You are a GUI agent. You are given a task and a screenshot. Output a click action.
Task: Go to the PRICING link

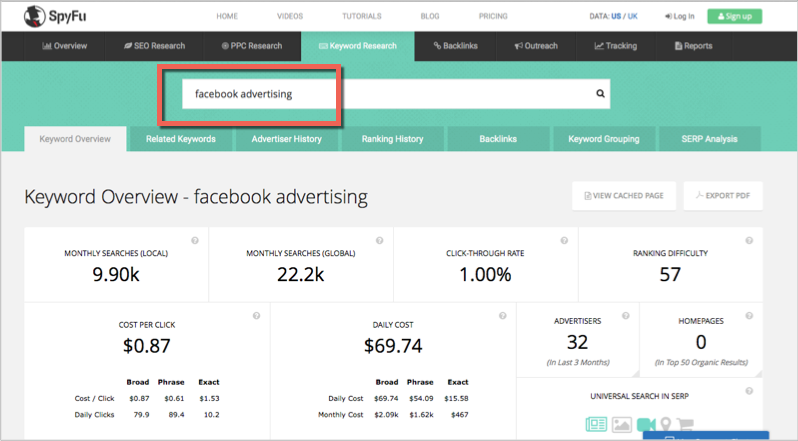click(493, 16)
